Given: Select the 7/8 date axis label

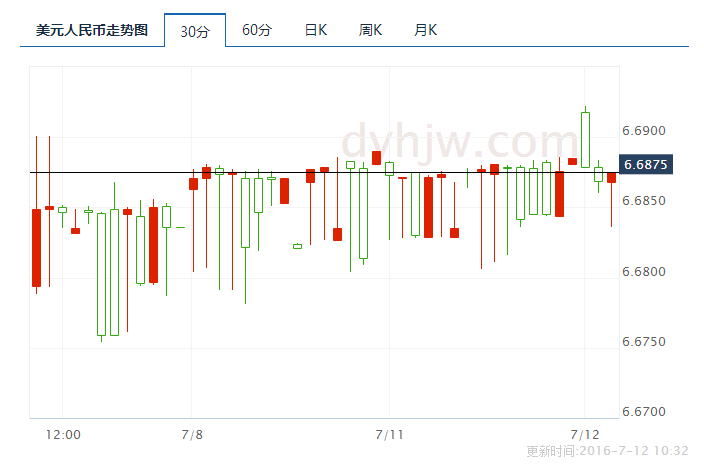Looking at the screenshot, I should tap(192, 435).
